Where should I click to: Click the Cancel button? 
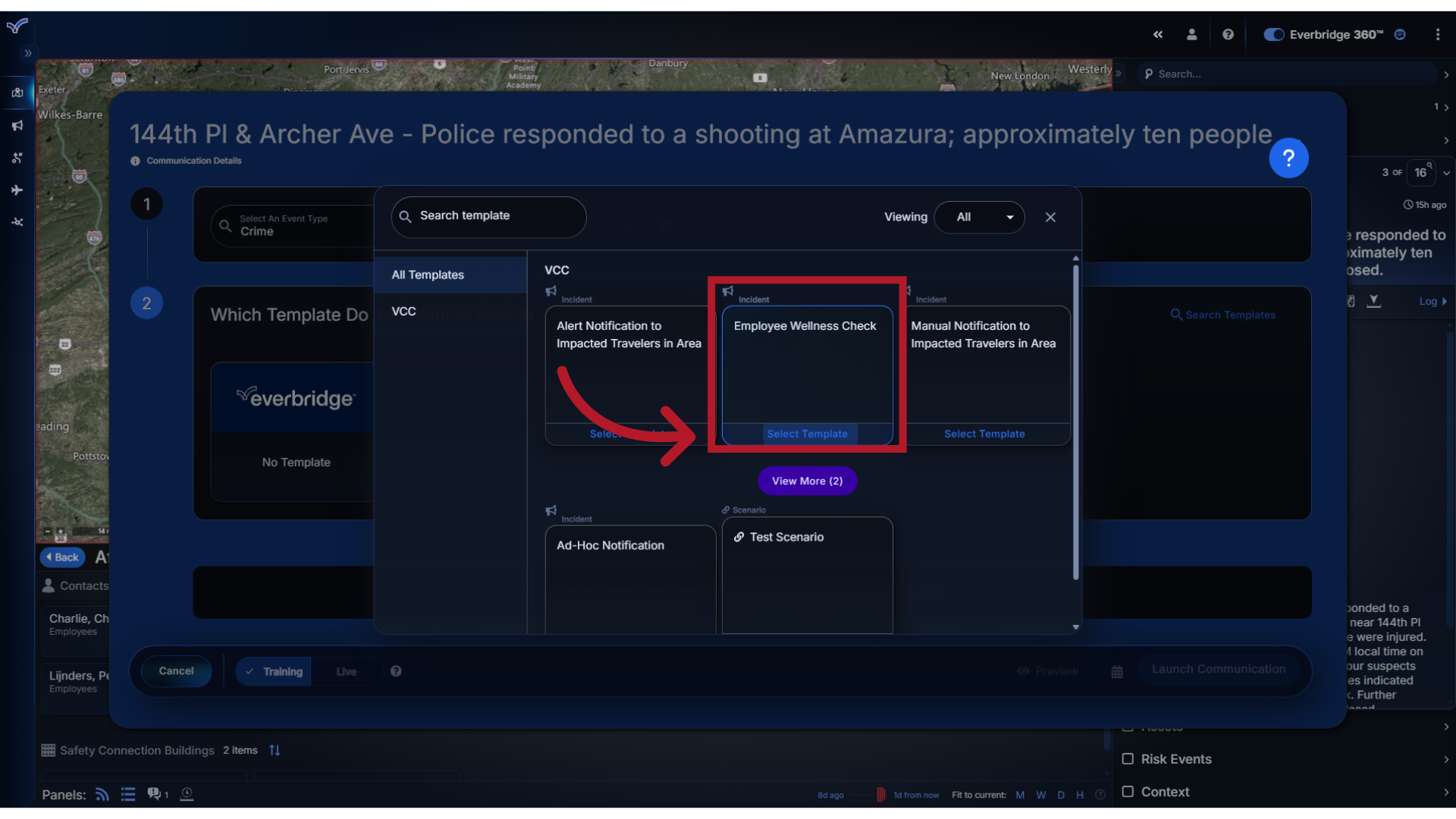[x=176, y=671]
